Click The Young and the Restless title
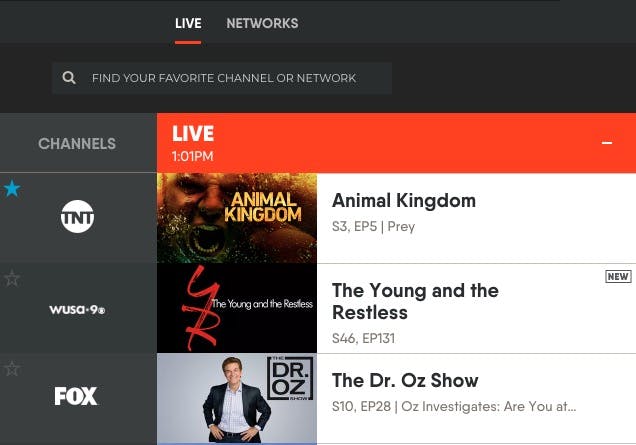The width and height of the screenshot is (636, 445). [415, 301]
